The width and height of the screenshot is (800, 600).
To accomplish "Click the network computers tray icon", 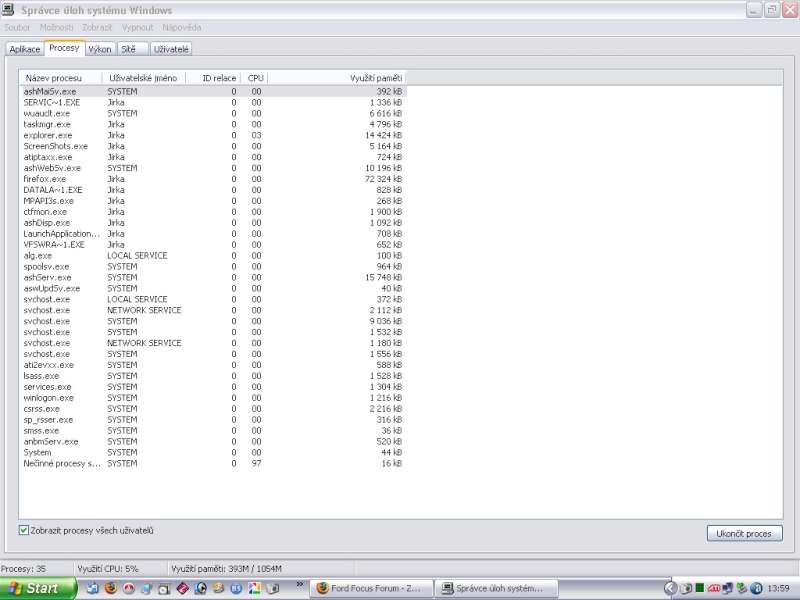I will [x=728, y=588].
